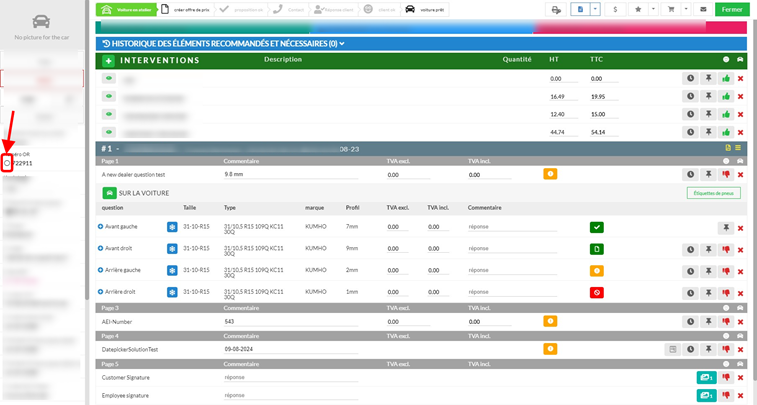This screenshot has width=757, height=405.
Task: Toggle thumbs-down on Avant droit row
Action: point(726,250)
